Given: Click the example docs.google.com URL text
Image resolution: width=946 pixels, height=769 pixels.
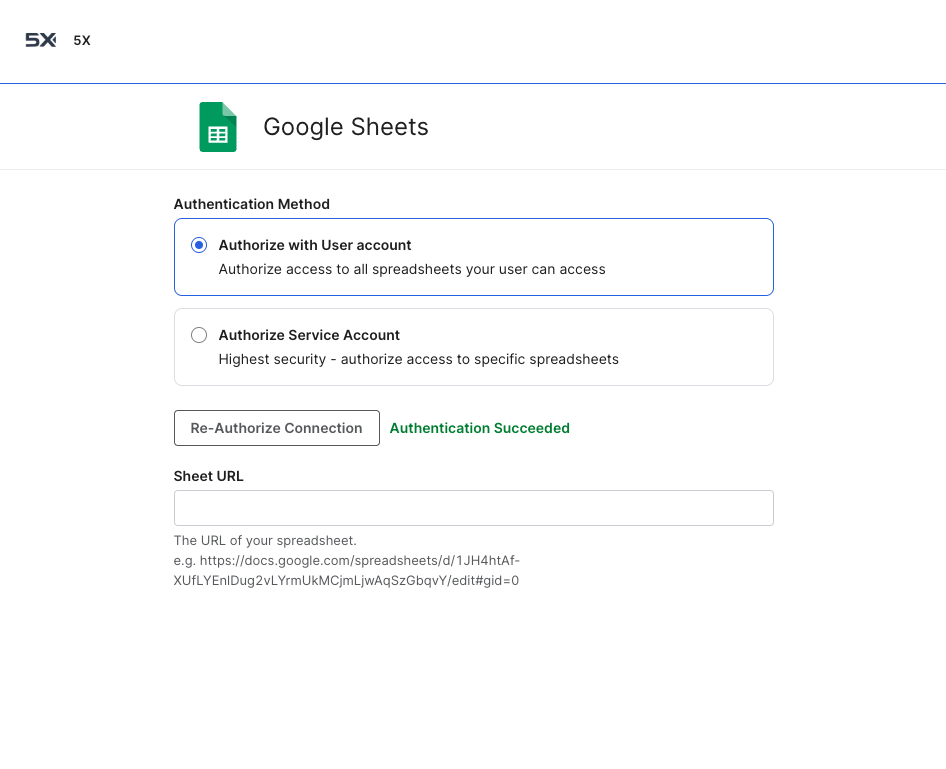Looking at the screenshot, I should (x=346, y=571).
